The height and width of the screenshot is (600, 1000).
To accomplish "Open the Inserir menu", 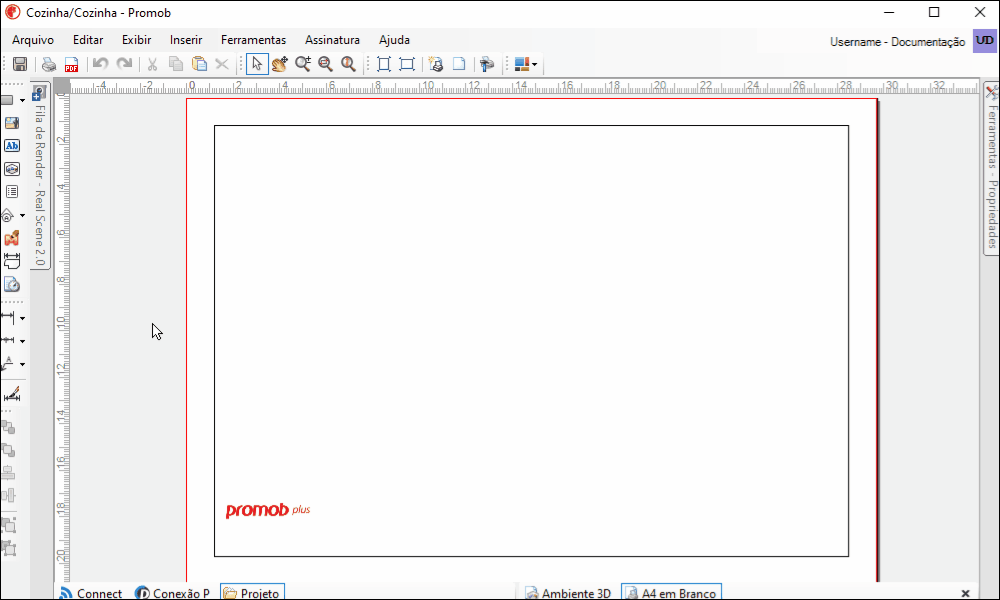I will coord(186,40).
